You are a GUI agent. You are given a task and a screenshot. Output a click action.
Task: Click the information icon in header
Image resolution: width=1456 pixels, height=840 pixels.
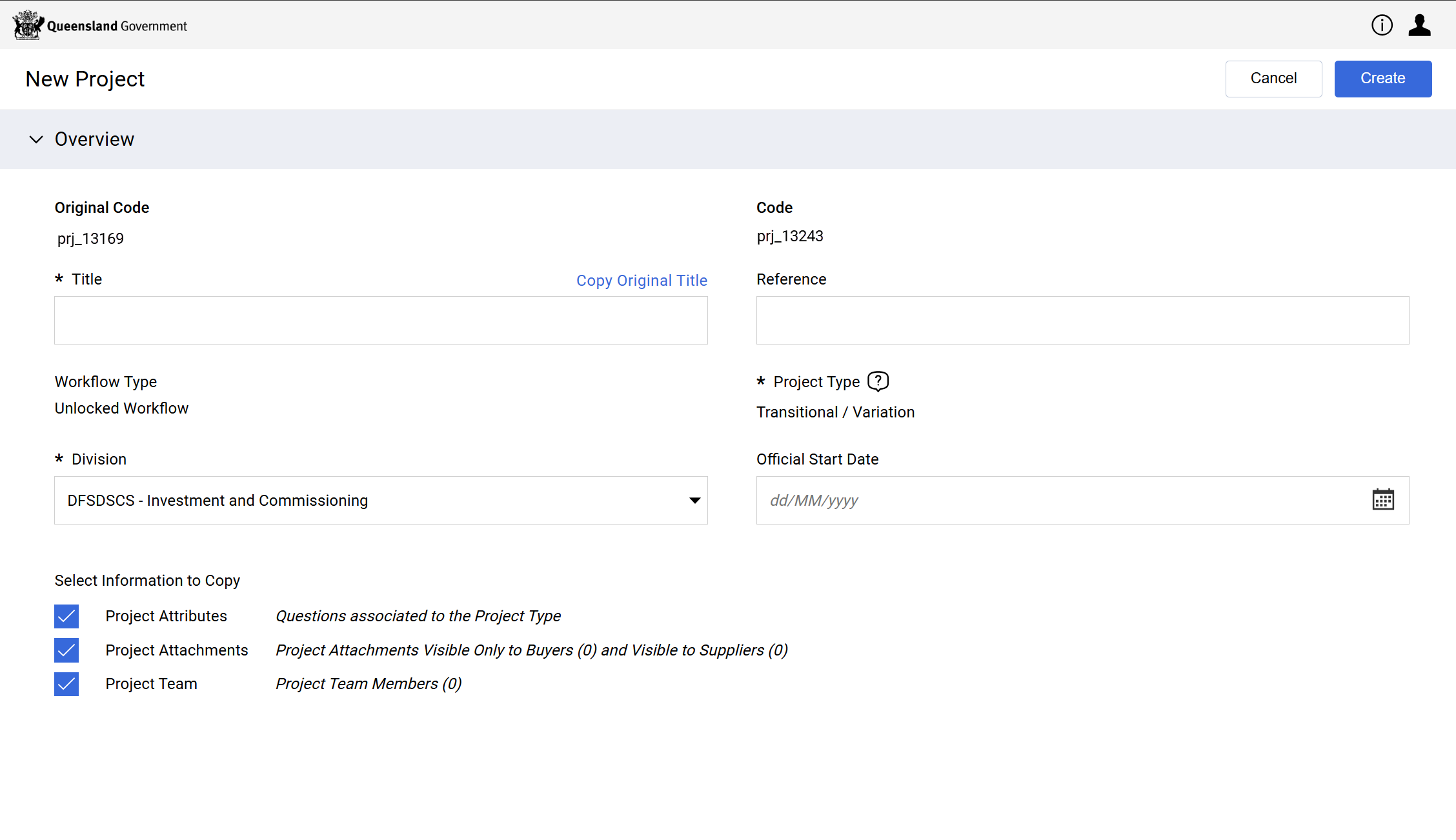tap(1382, 25)
